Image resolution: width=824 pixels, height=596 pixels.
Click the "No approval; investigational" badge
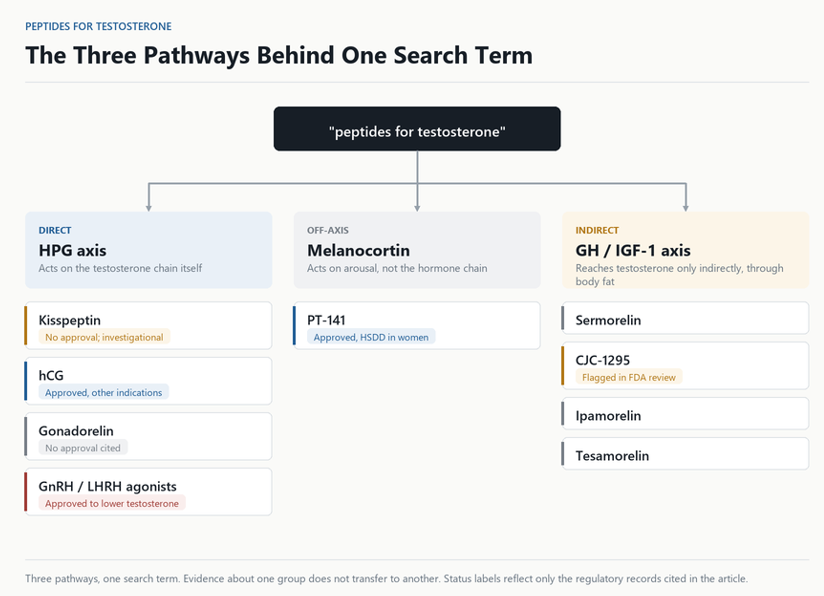point(104,337)
